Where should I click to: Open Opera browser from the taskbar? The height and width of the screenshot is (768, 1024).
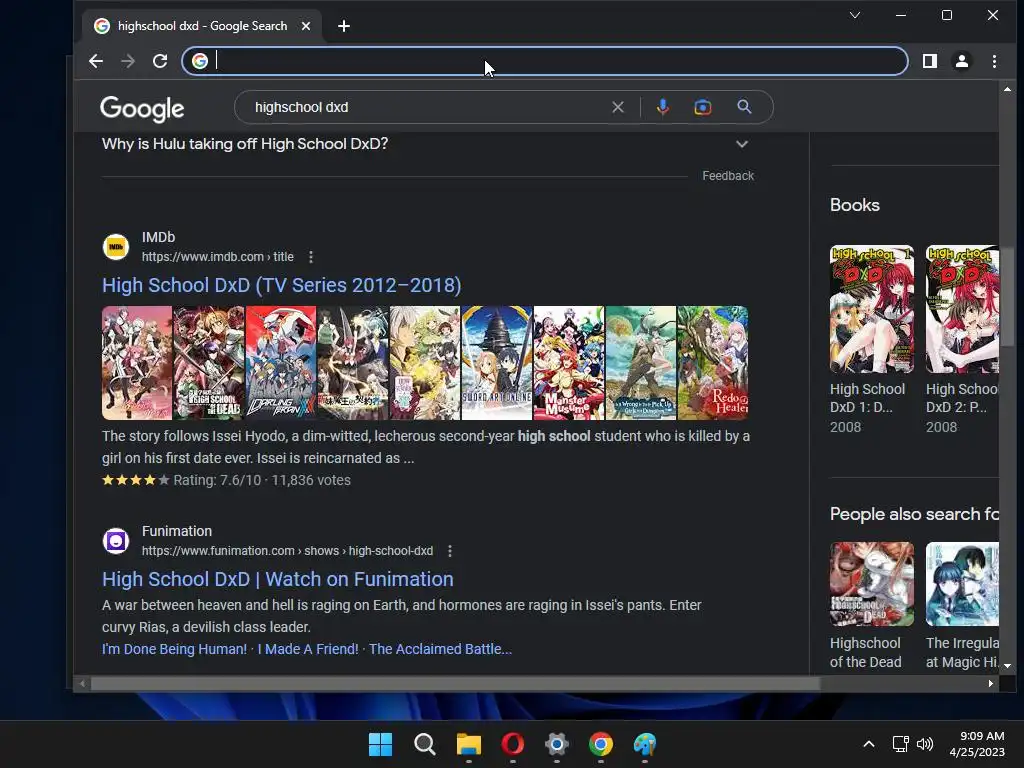pyautogui.click(x=513, y=744)
